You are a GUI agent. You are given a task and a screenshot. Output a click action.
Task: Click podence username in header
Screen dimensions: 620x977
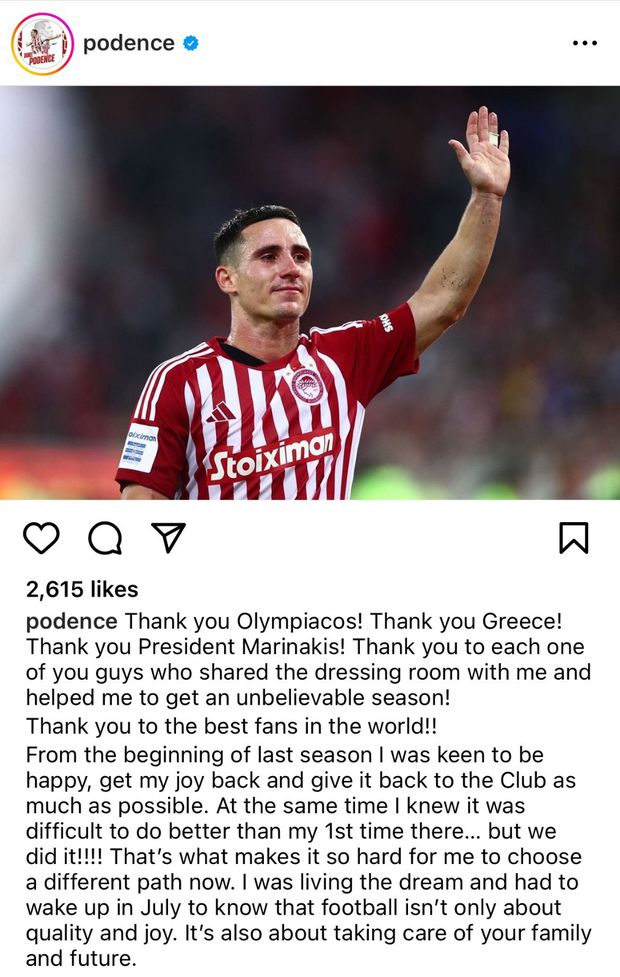click(x=128, y=43)
